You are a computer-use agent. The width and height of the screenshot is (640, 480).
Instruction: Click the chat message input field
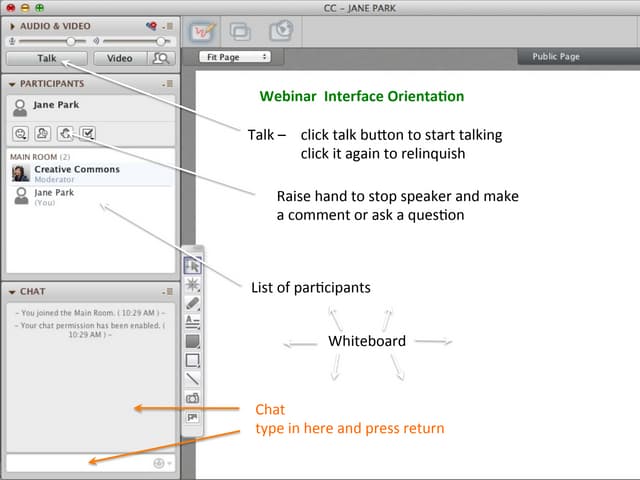(75, 463)
